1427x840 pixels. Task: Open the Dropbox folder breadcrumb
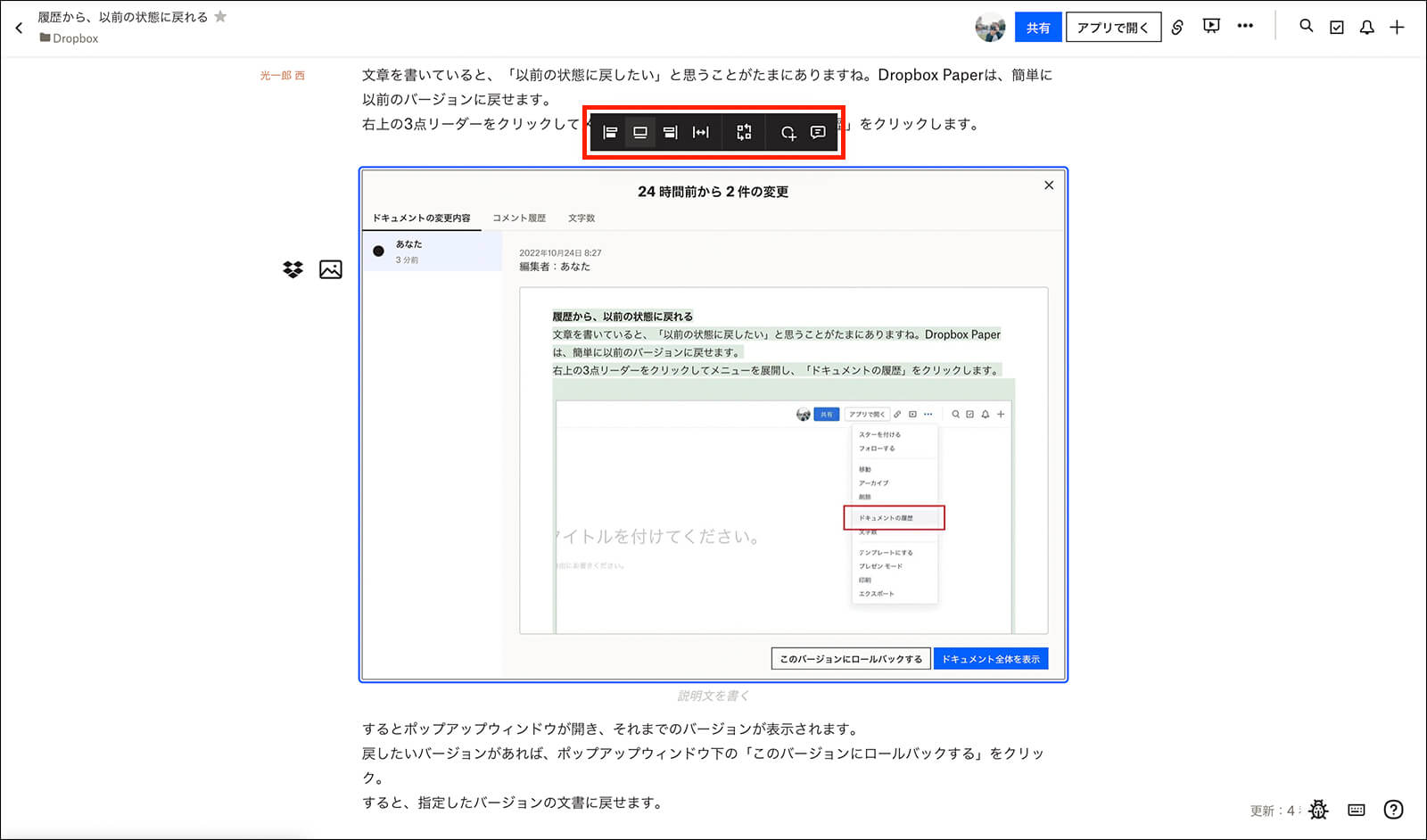point(69,38)
